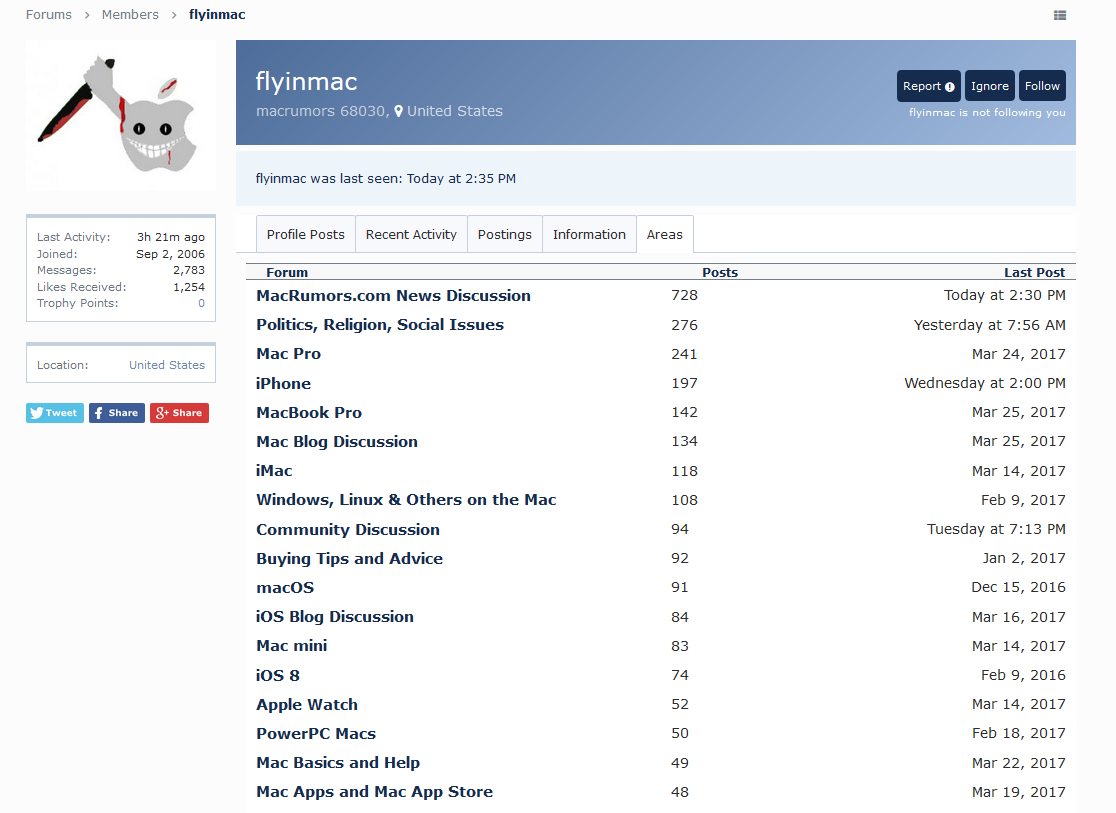This screenshot has width=1116, height=813.
Task: Click the Today at 2:30 PM last post
Action: point(1004,295)
